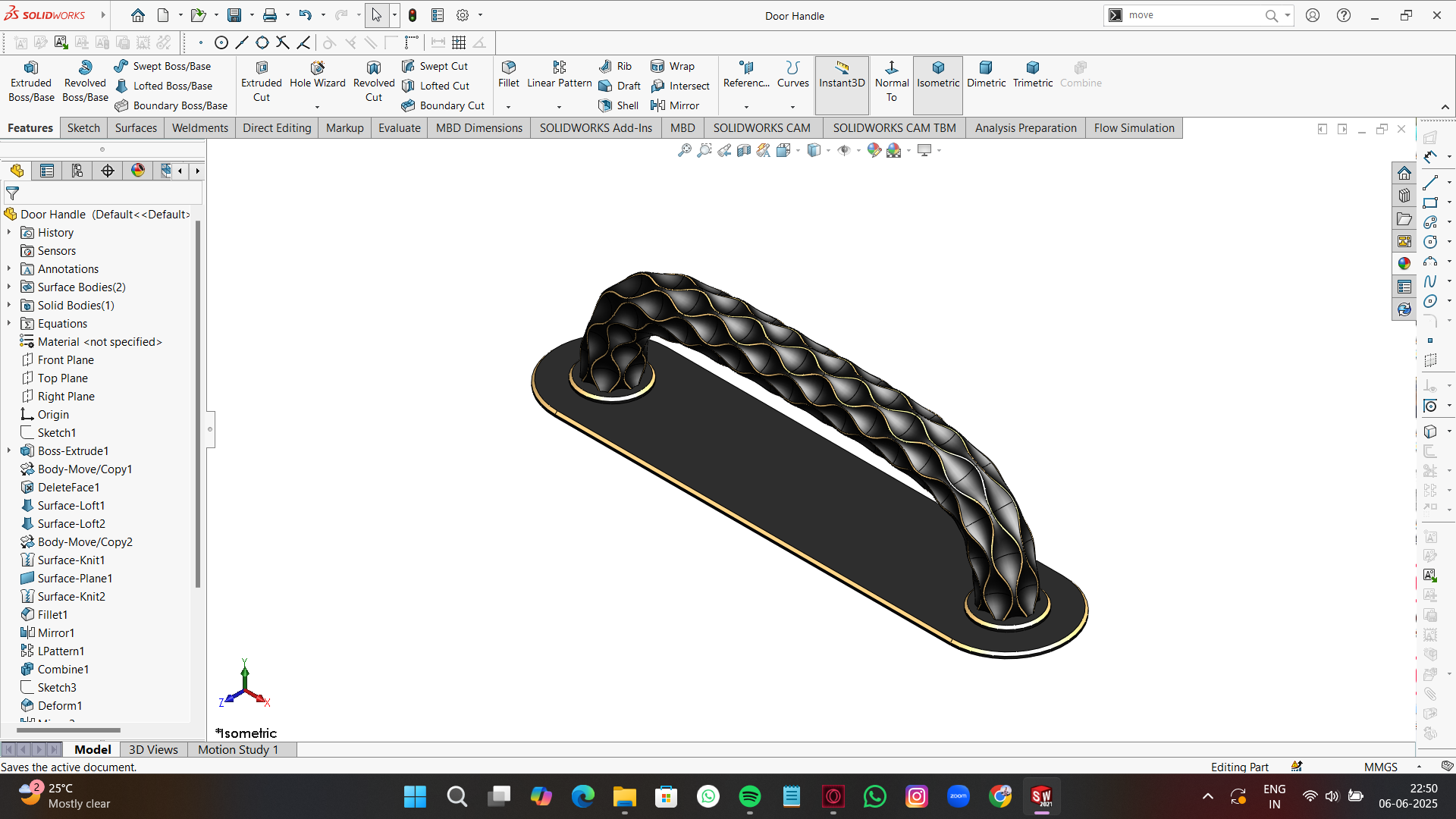Select the Swept Cut command

435,66
